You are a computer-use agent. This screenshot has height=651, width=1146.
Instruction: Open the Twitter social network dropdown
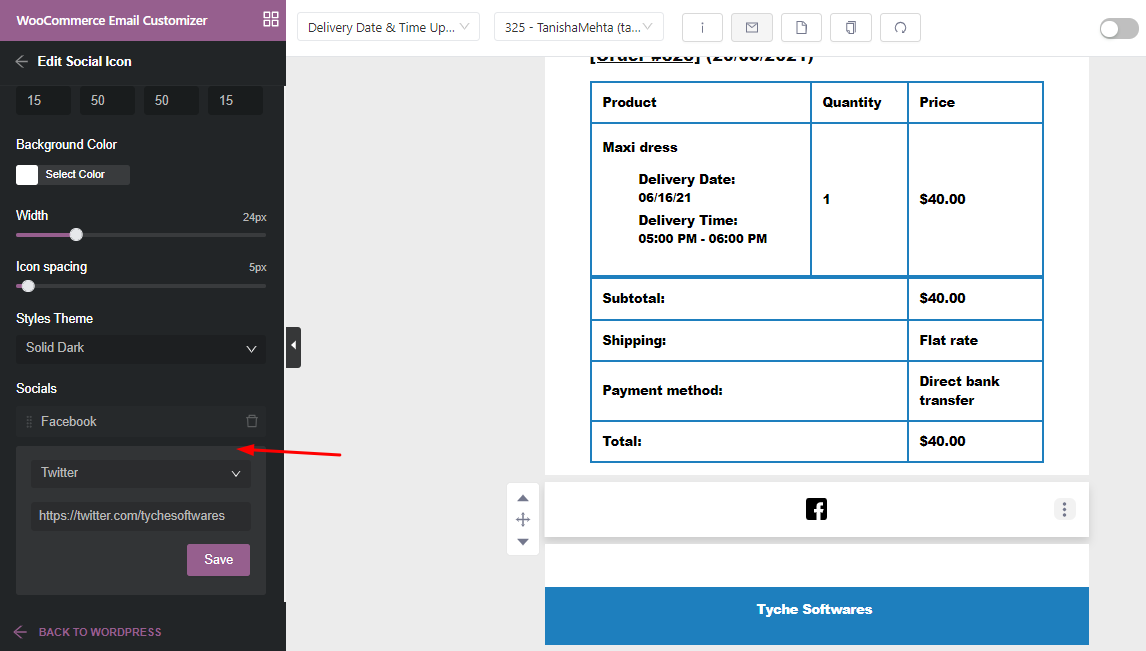pos(140,473)
